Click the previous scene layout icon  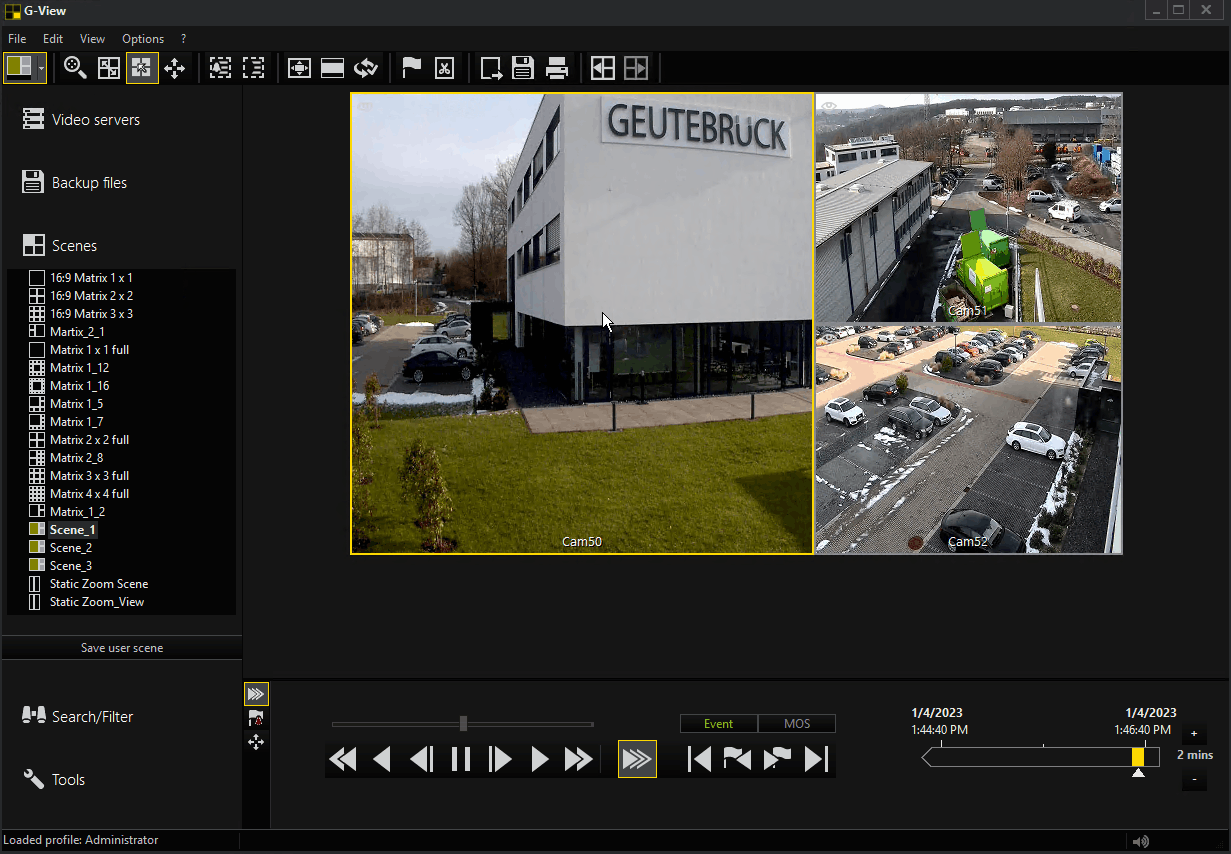coord(602,68)
